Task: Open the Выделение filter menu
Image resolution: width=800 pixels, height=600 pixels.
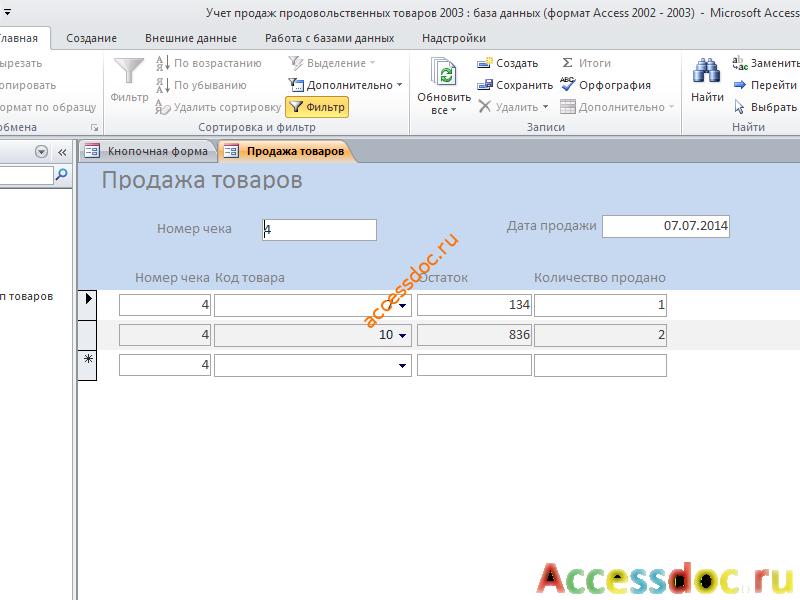Action: coord(332,63)
